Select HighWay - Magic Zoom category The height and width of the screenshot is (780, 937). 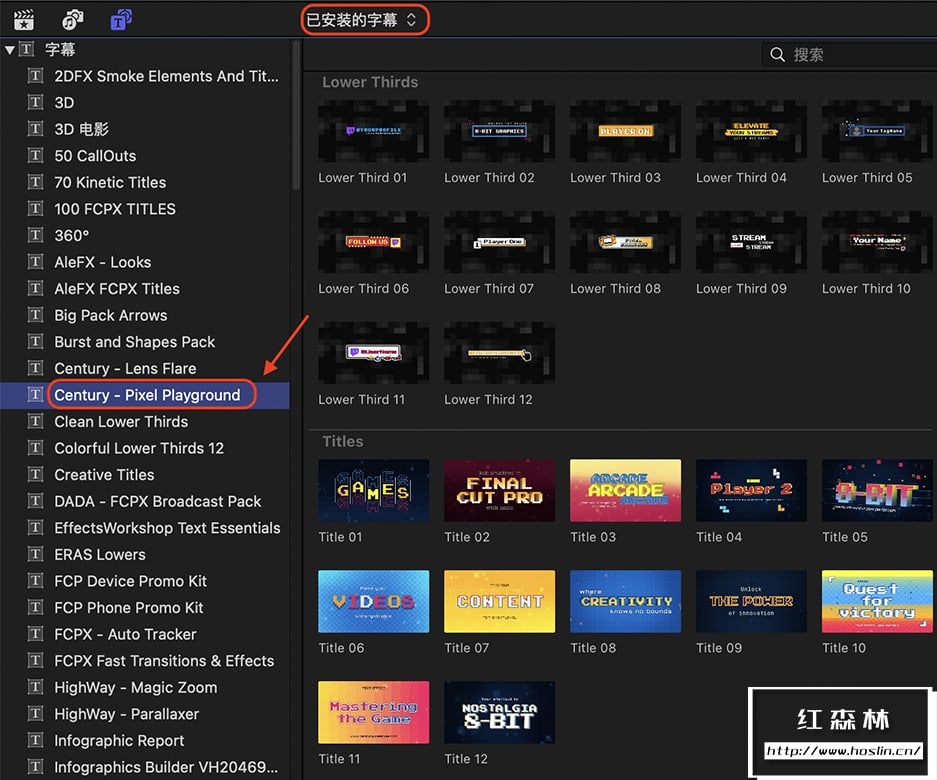pyautogui.click(x=145, y=688)
